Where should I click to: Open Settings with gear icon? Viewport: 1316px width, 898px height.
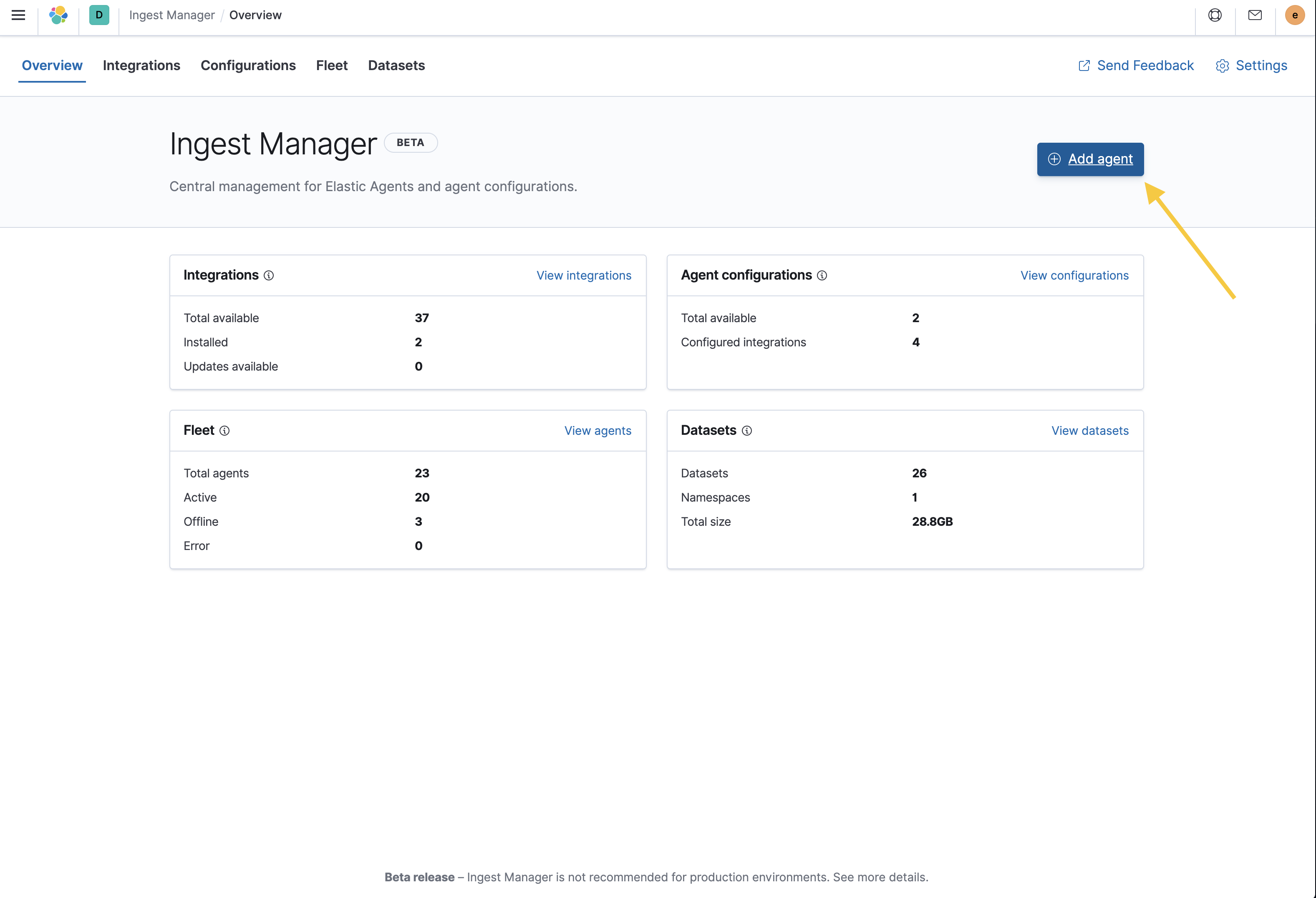tap(1251, 66)
